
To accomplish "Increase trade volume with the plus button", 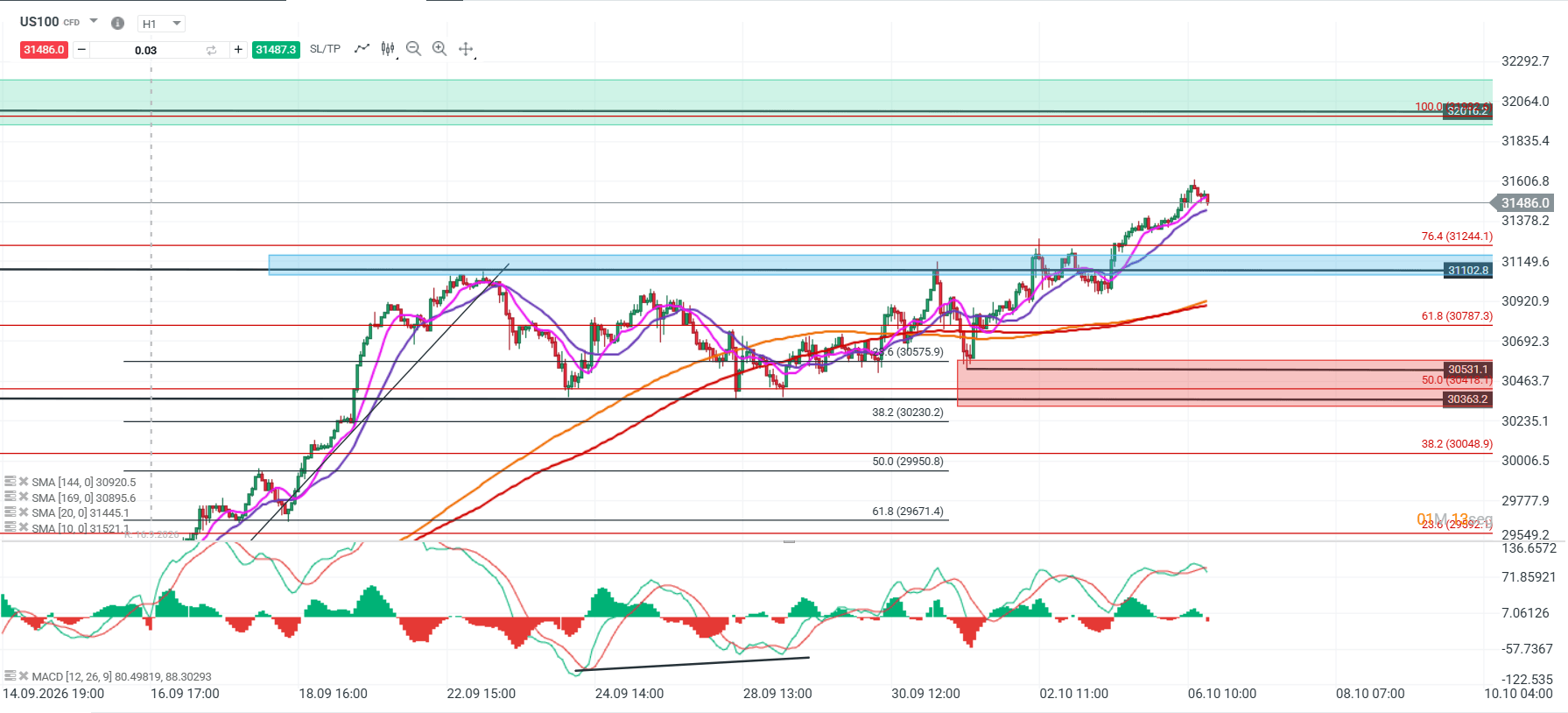I will pos(238,50).
